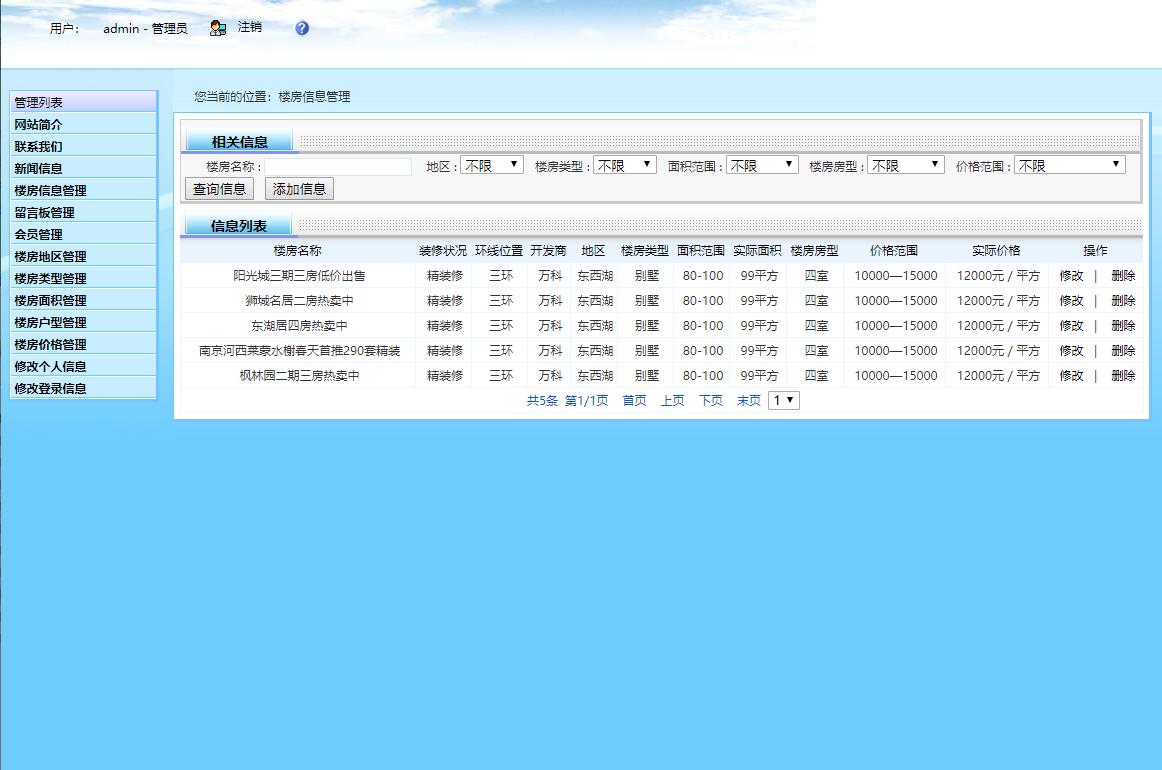Click the 查询信息 search button
1162x770 pixels.
coord(218,188)
